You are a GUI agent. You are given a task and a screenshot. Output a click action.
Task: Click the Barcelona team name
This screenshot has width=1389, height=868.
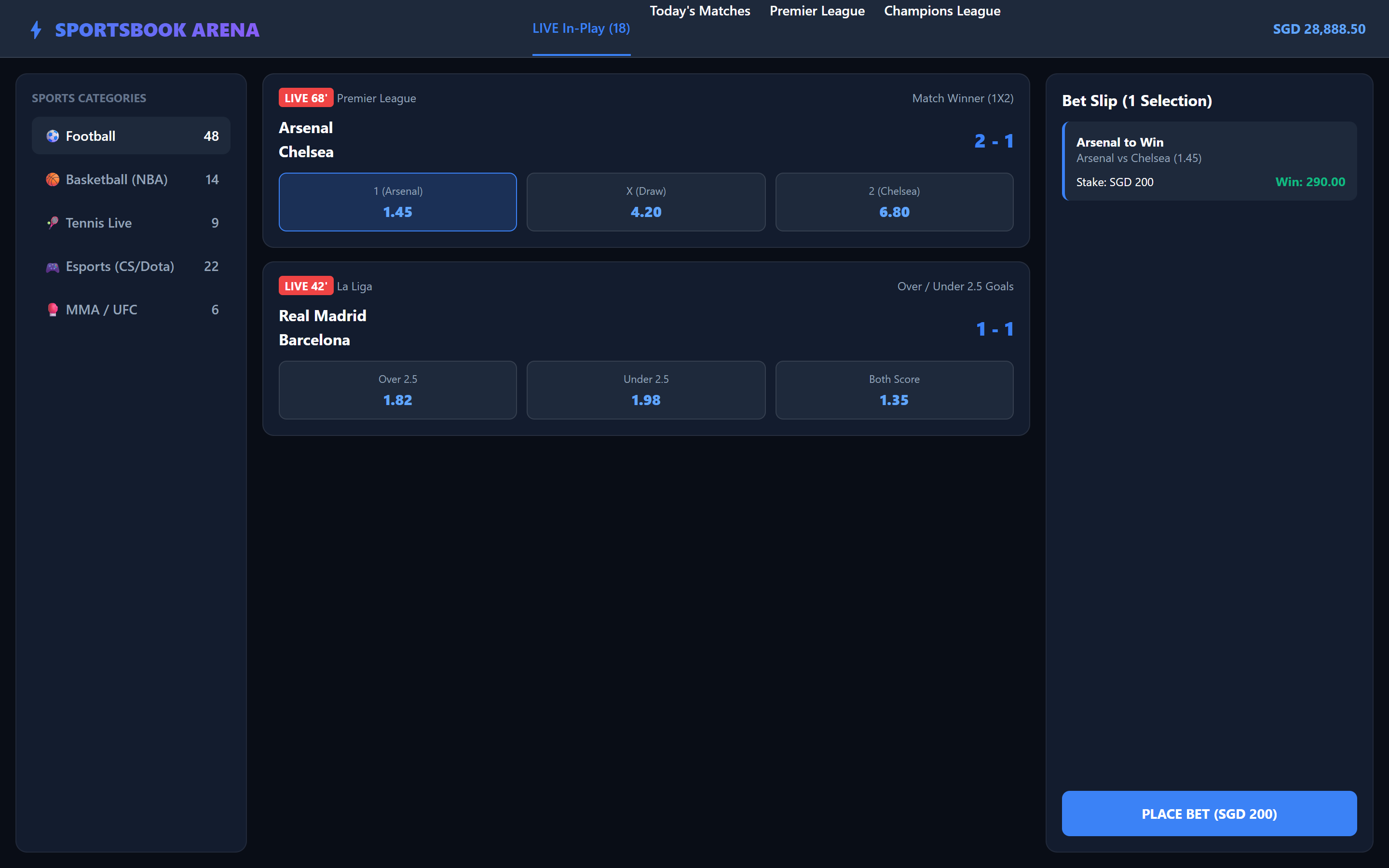(x=314, y=340)
